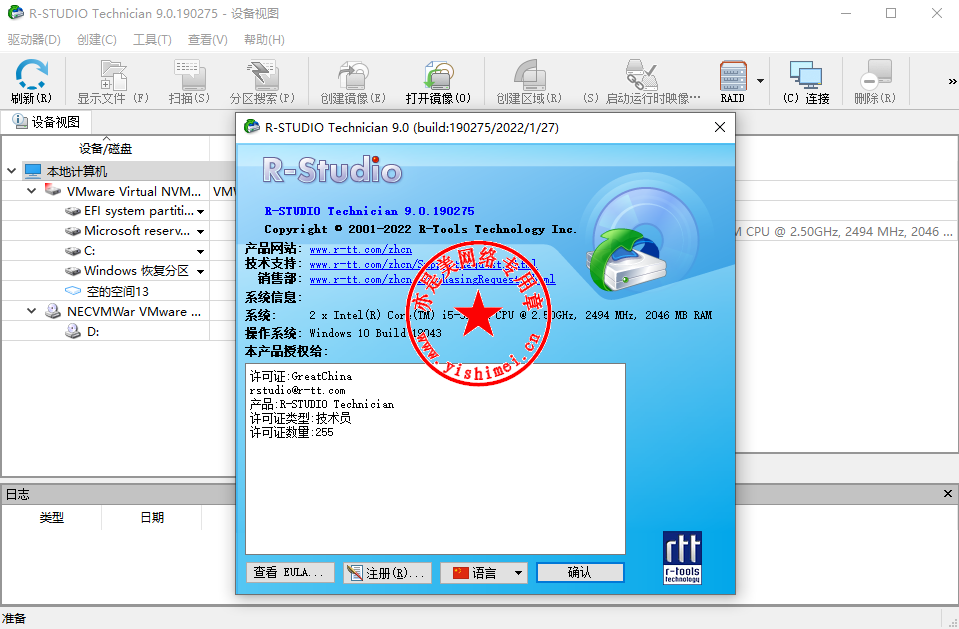This screenshot has height=629, width=959.
Task: Open the Language (语言) dropdown
Action: coord(484,573)
